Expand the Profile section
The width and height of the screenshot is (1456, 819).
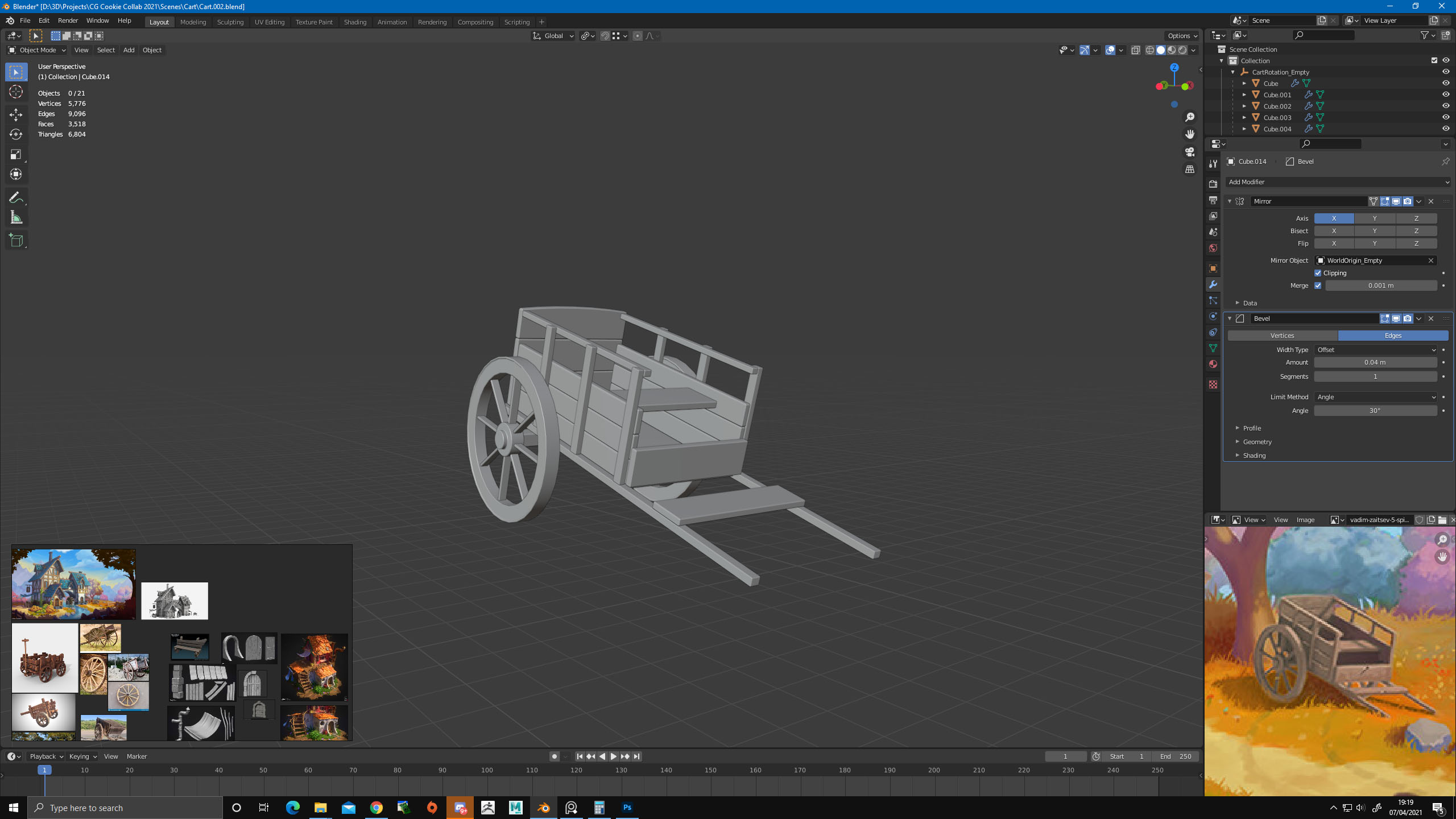point(1251,428)
